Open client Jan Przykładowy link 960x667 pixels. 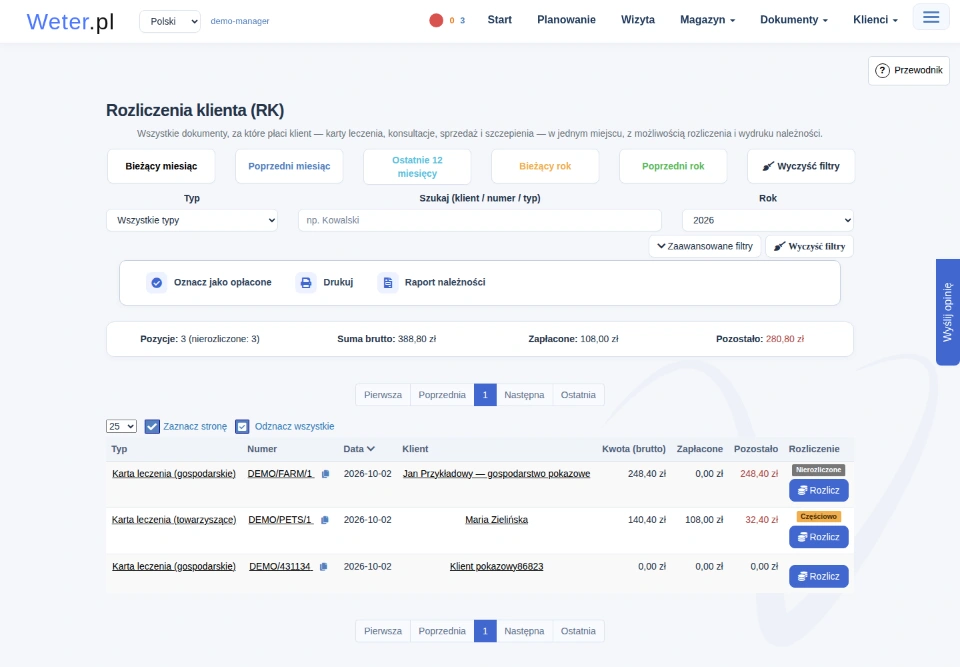click(497, 474)
